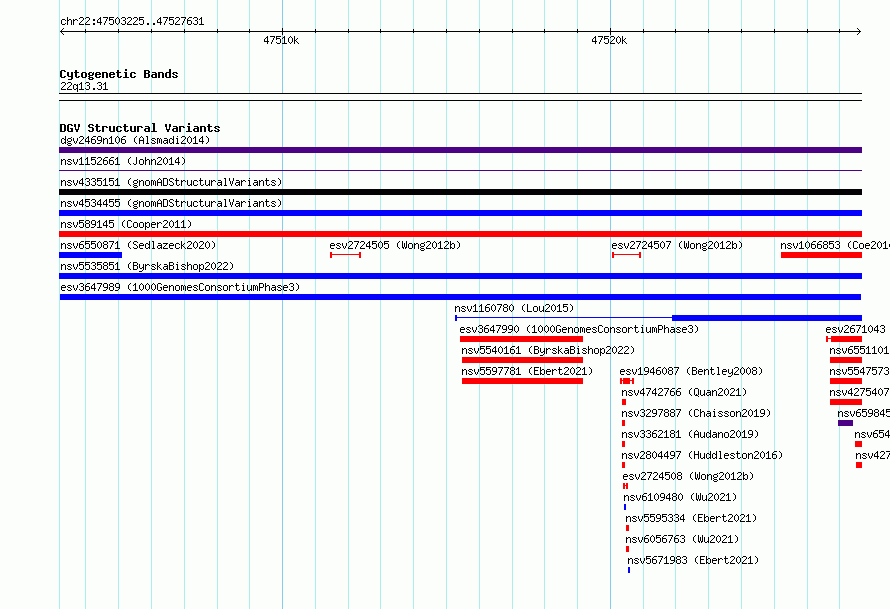The height and width of the screenshot is (609, 890).
Task: Click the nsv5595334 (Ebert2021) label
Action: (691, 518)
